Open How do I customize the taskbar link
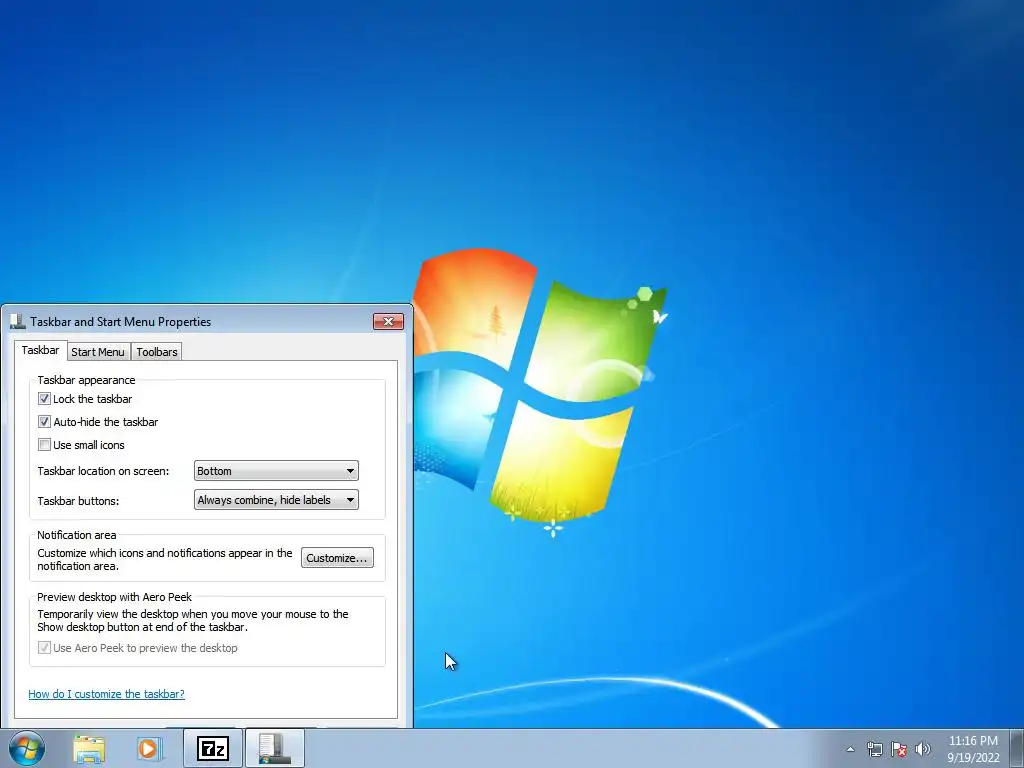The image size is (1024, 768). (106, 694)
